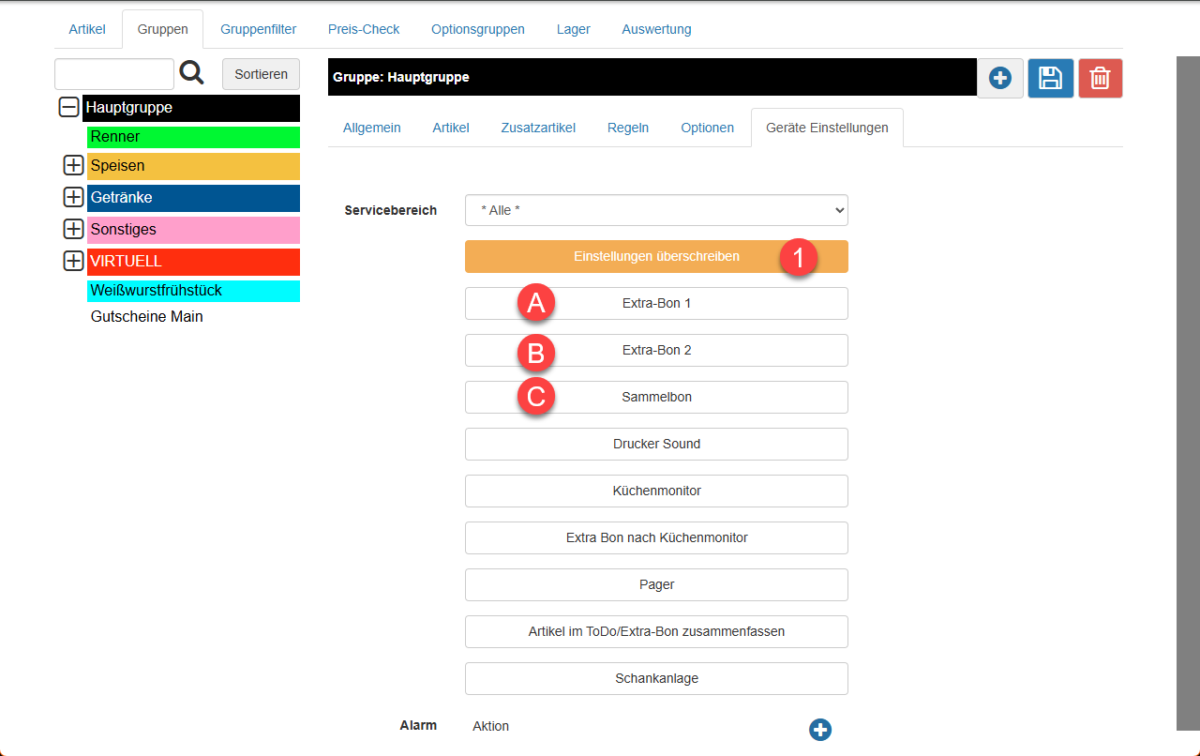Save group with the floppy disk icon
This screenshot has width=1200, height=756.
(x=1050, y=78)
